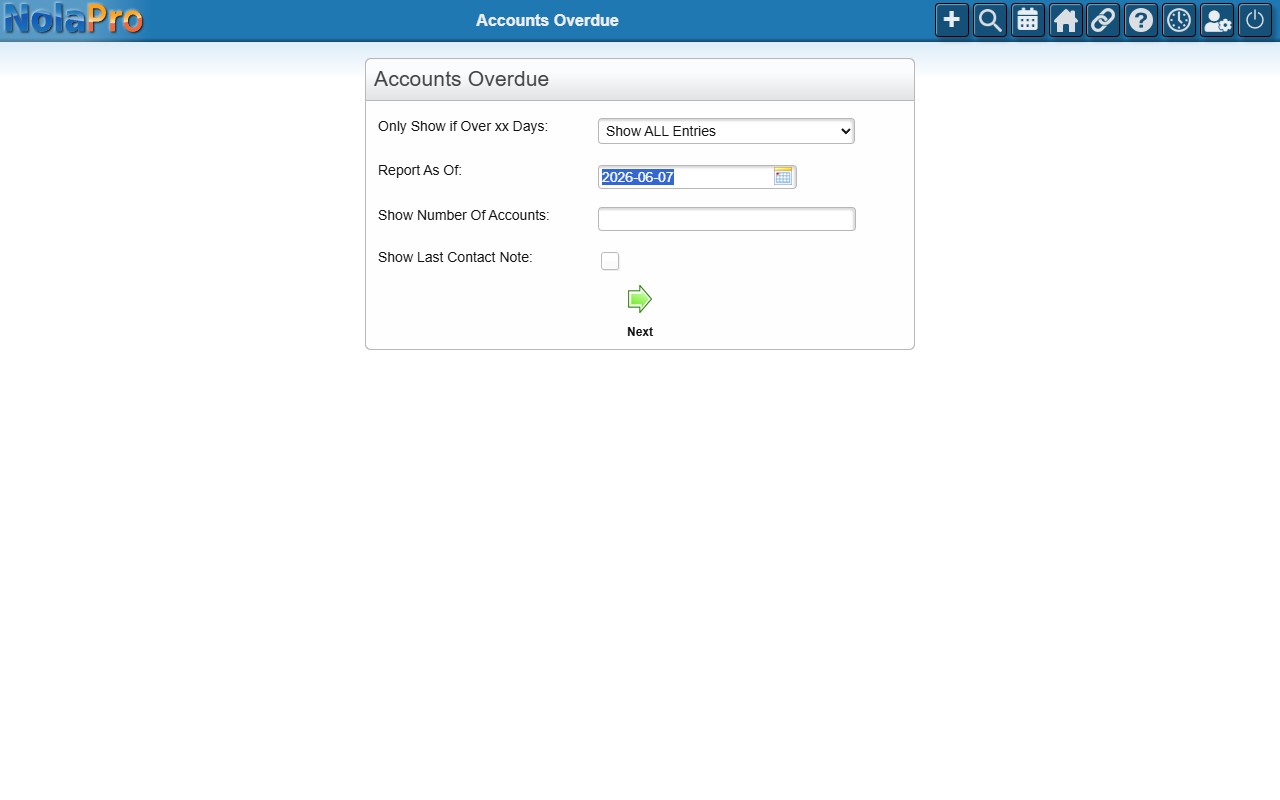Click the Only Show if Over xx Days label
The height and width of the screenshot is (800, 1280).
tap(463, 127)
